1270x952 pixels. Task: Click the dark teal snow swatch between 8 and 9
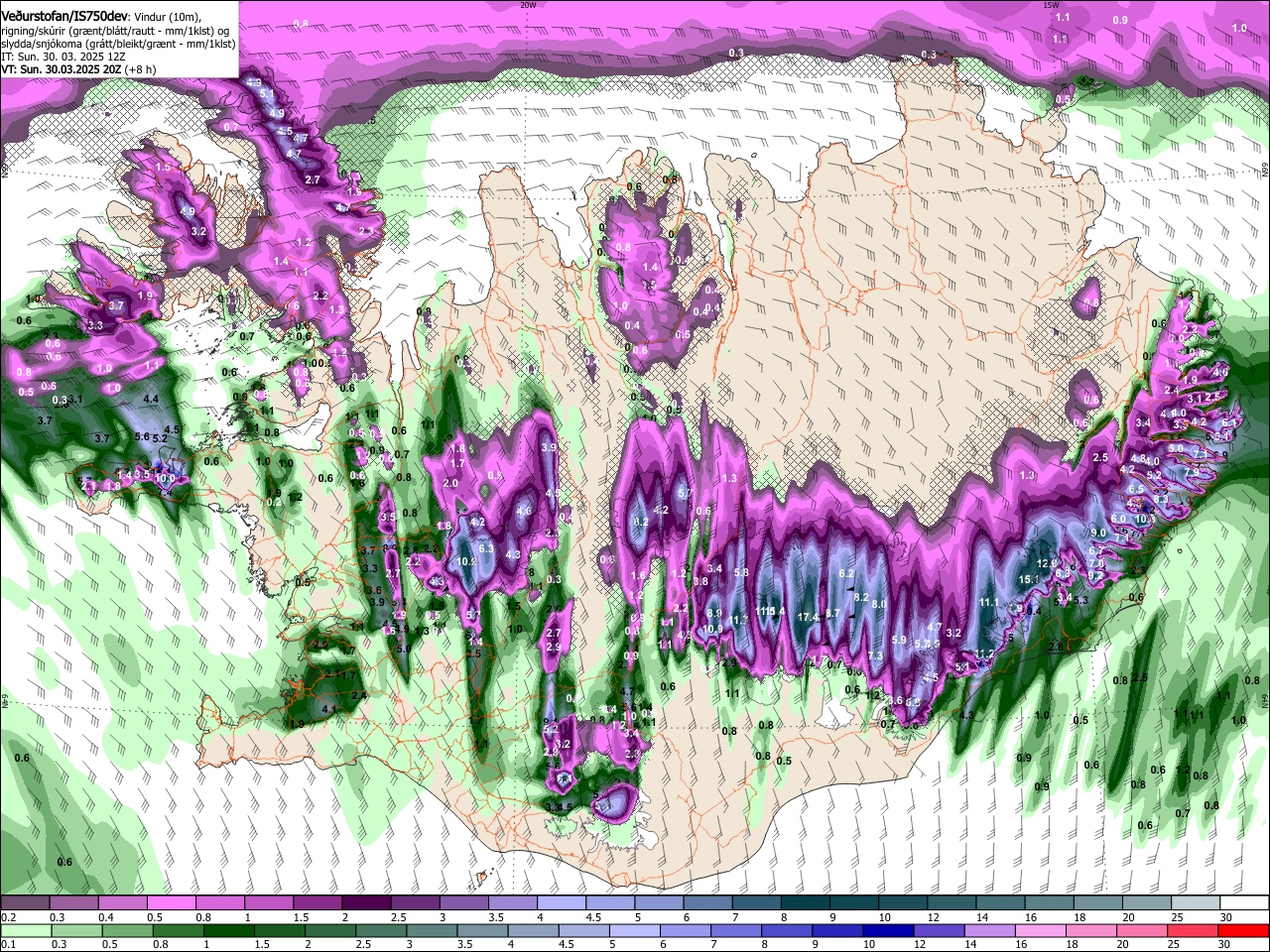tap(806, 904)
